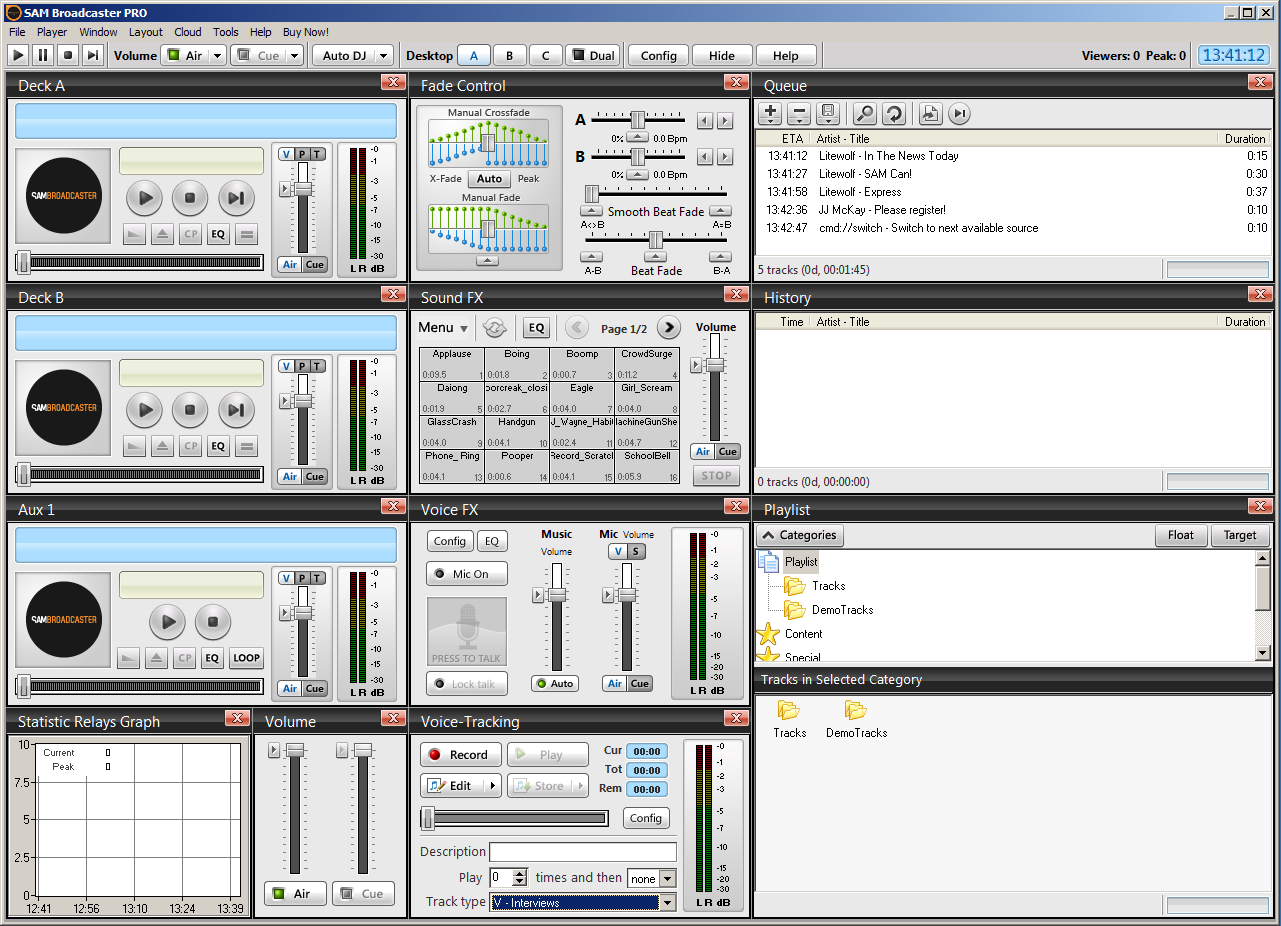Viewport: 1281px width, 926px height.
Task: Click the Target button in Playlist
Action: click(1240, 535)
